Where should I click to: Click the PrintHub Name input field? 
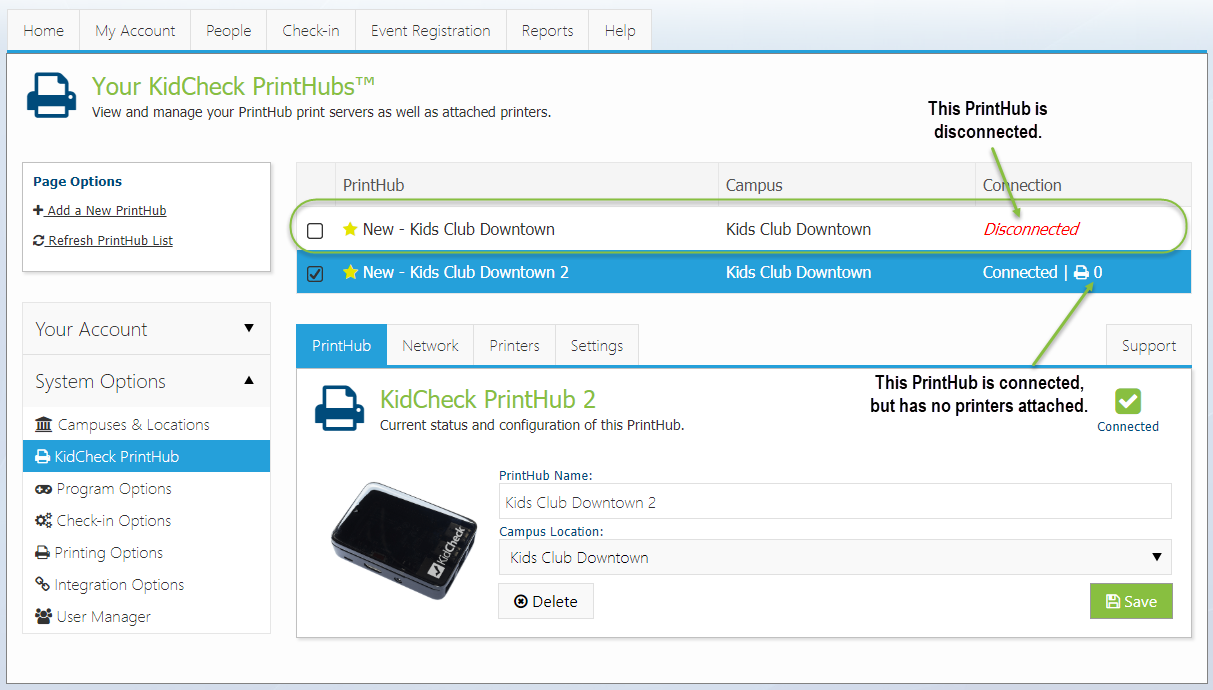[x=835, y=502]
